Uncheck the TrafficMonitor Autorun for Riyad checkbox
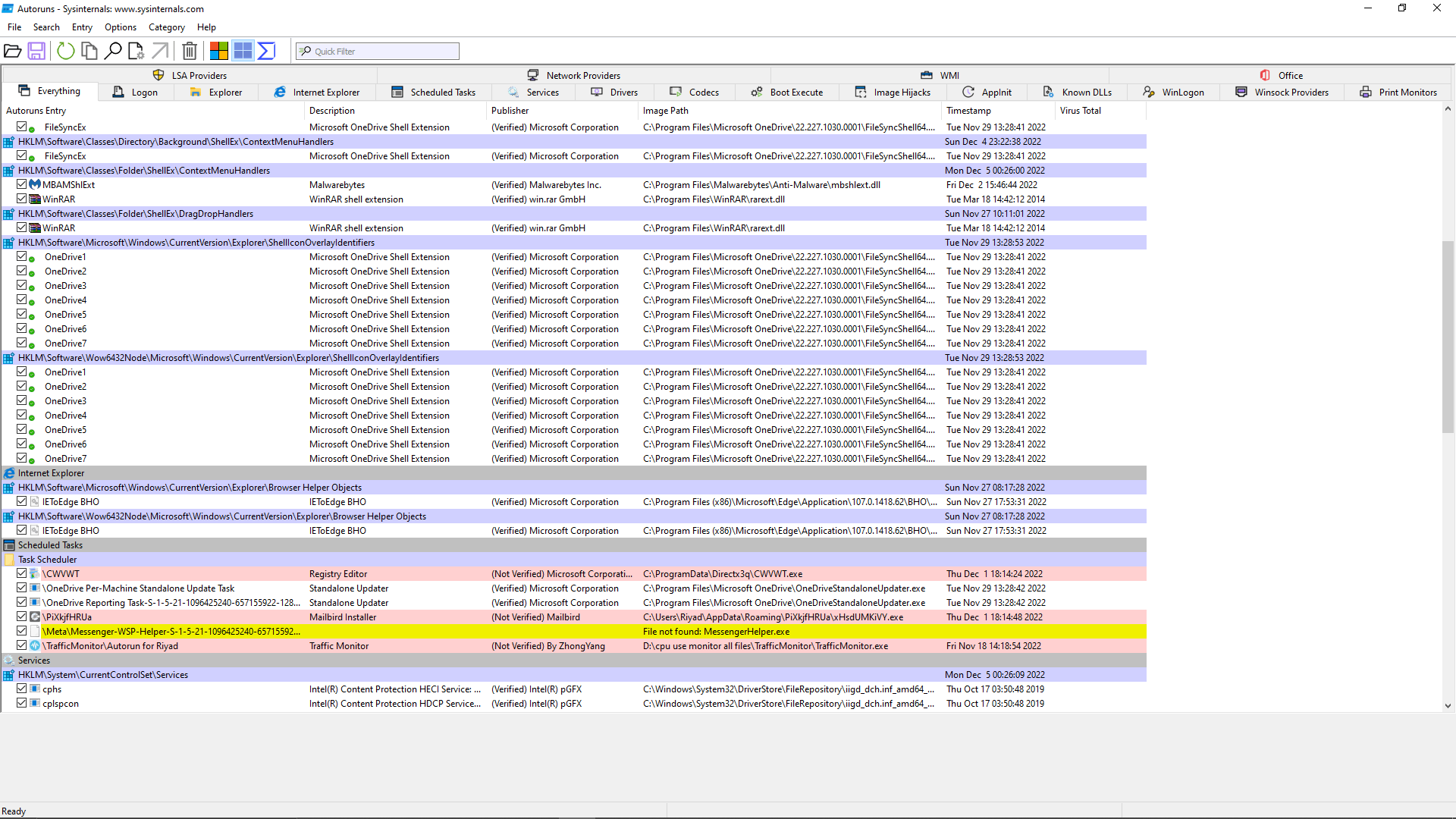The height and width of the screenshot is (819, 1456). (x=22, y=646)
